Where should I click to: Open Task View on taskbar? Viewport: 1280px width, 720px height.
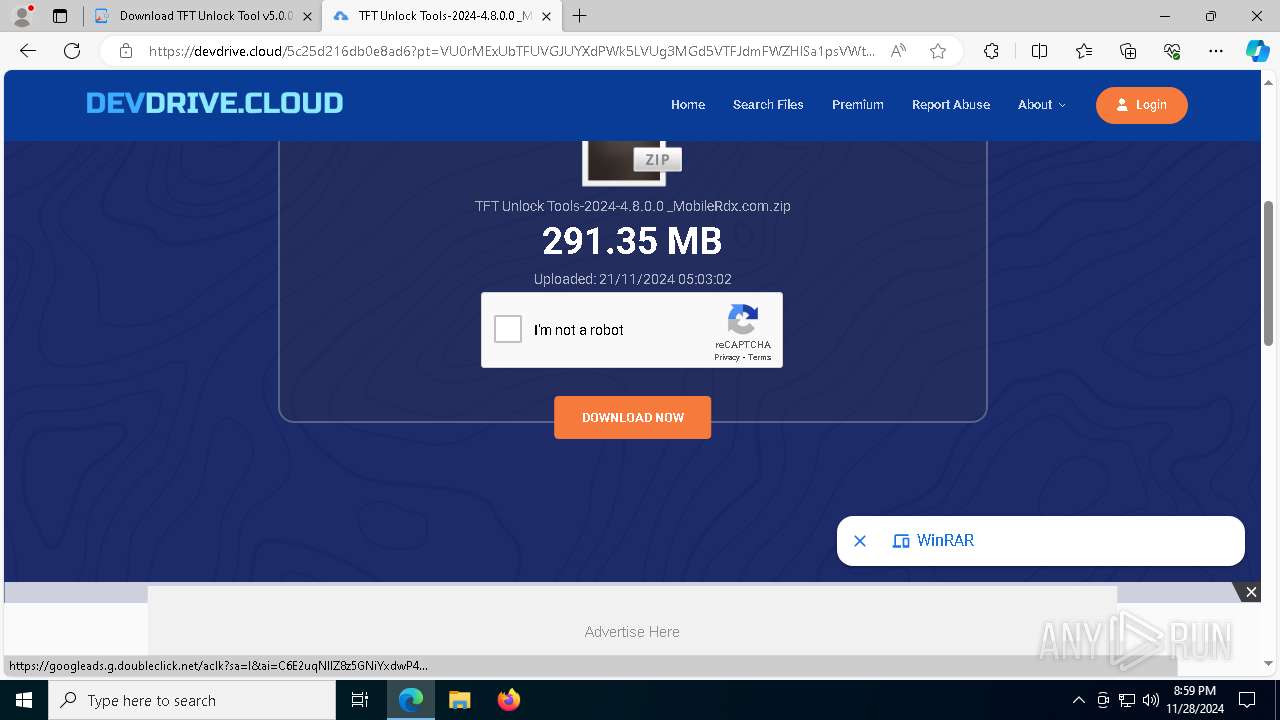(360, 700)
